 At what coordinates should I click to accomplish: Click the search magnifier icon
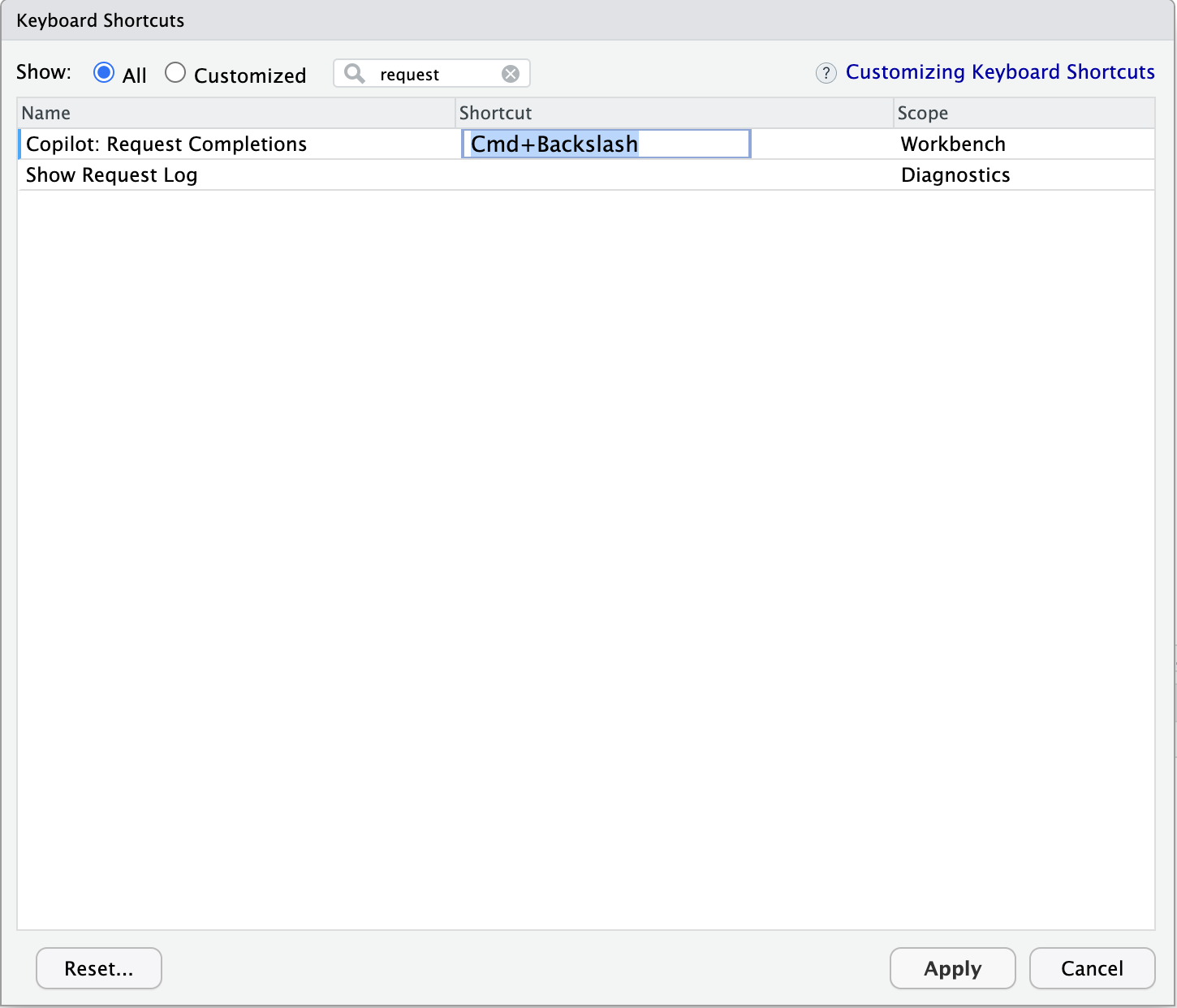coord(355,74)
